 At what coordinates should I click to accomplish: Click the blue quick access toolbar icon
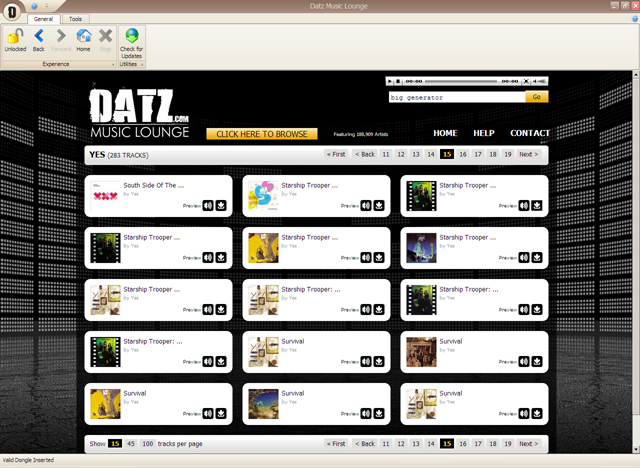tap(34, 6)
